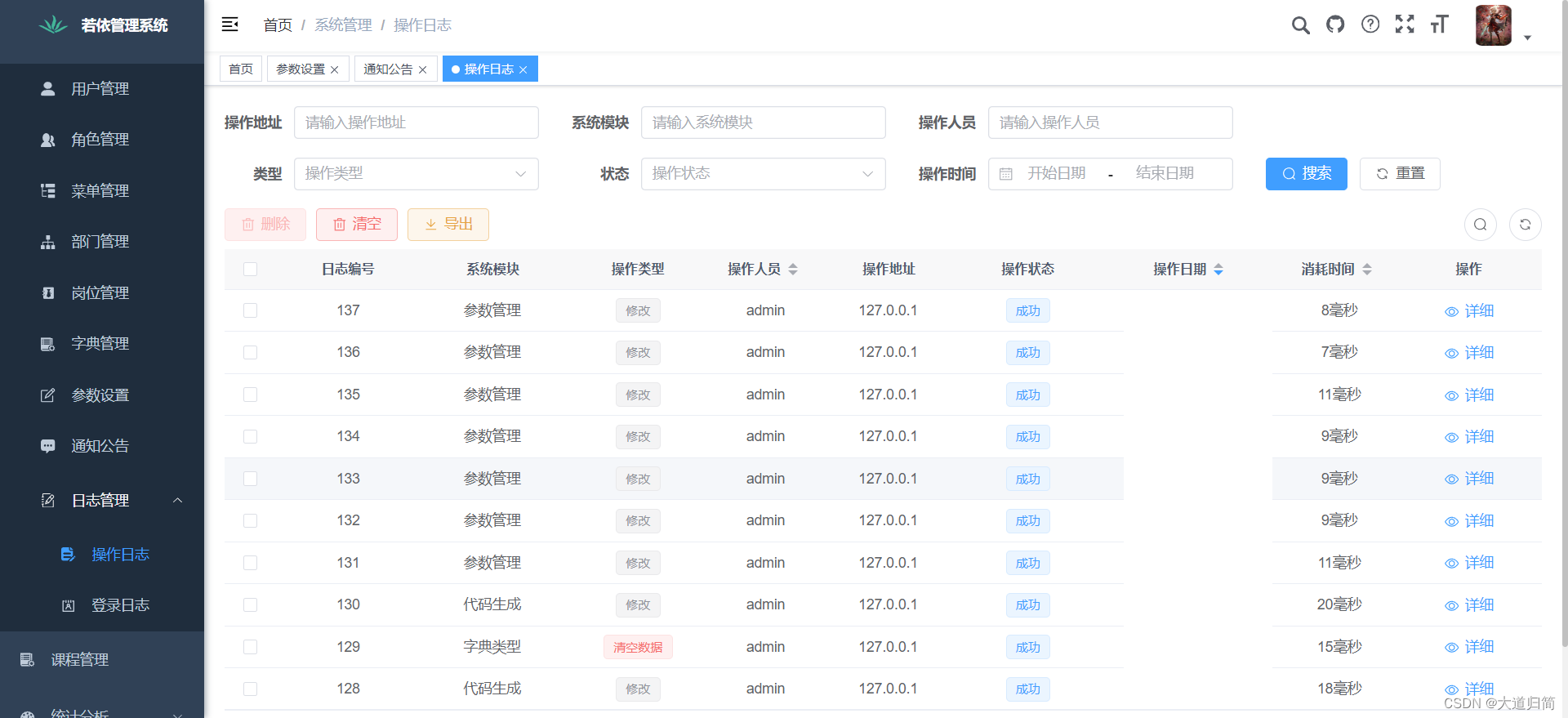View 详细 for log 137
Image resolution: width=1568 pixels, height=718 pixels.
tap(1469, 311)
